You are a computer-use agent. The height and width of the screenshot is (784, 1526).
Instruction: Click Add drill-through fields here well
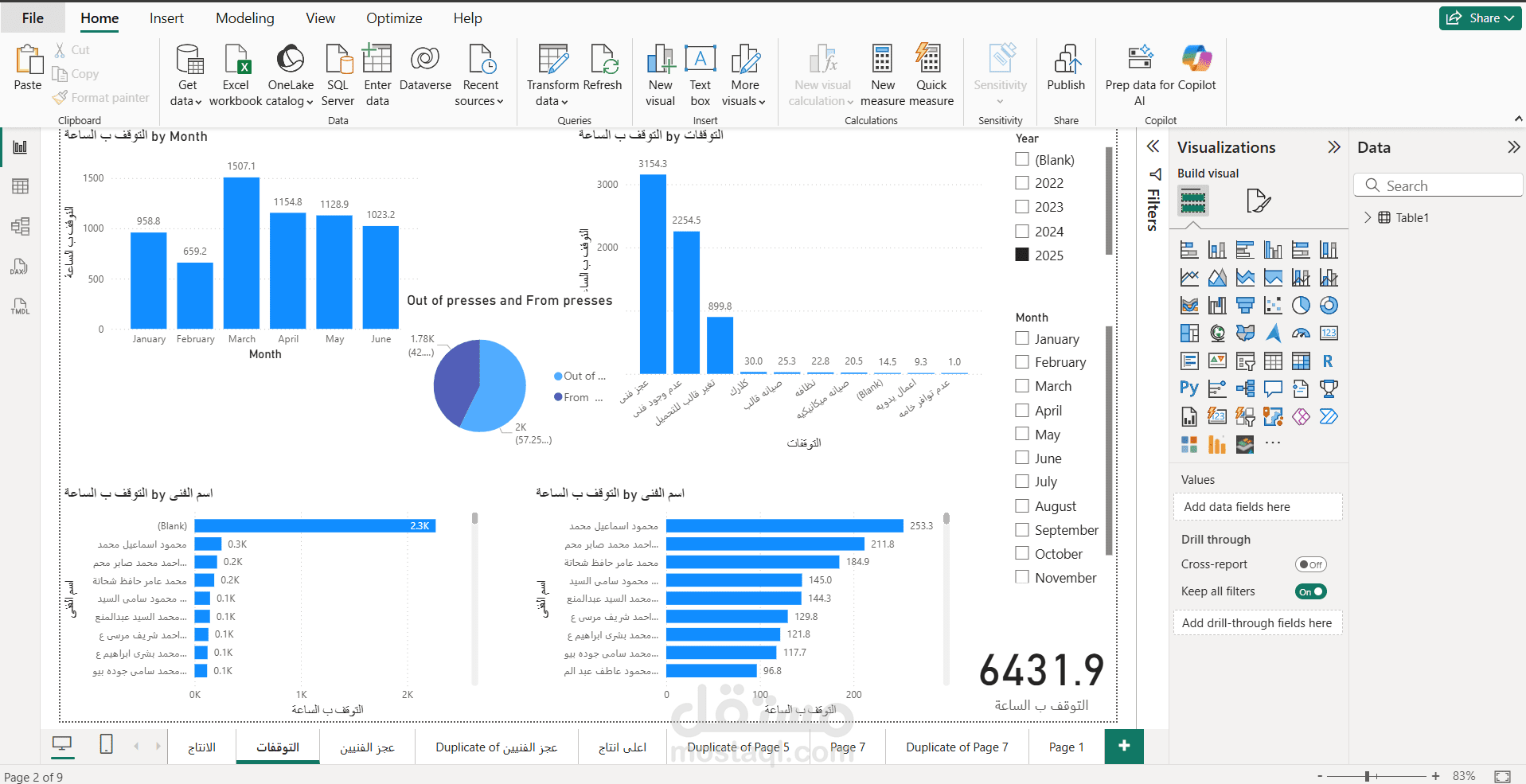pyautogui.click(x=1258, y=623)
